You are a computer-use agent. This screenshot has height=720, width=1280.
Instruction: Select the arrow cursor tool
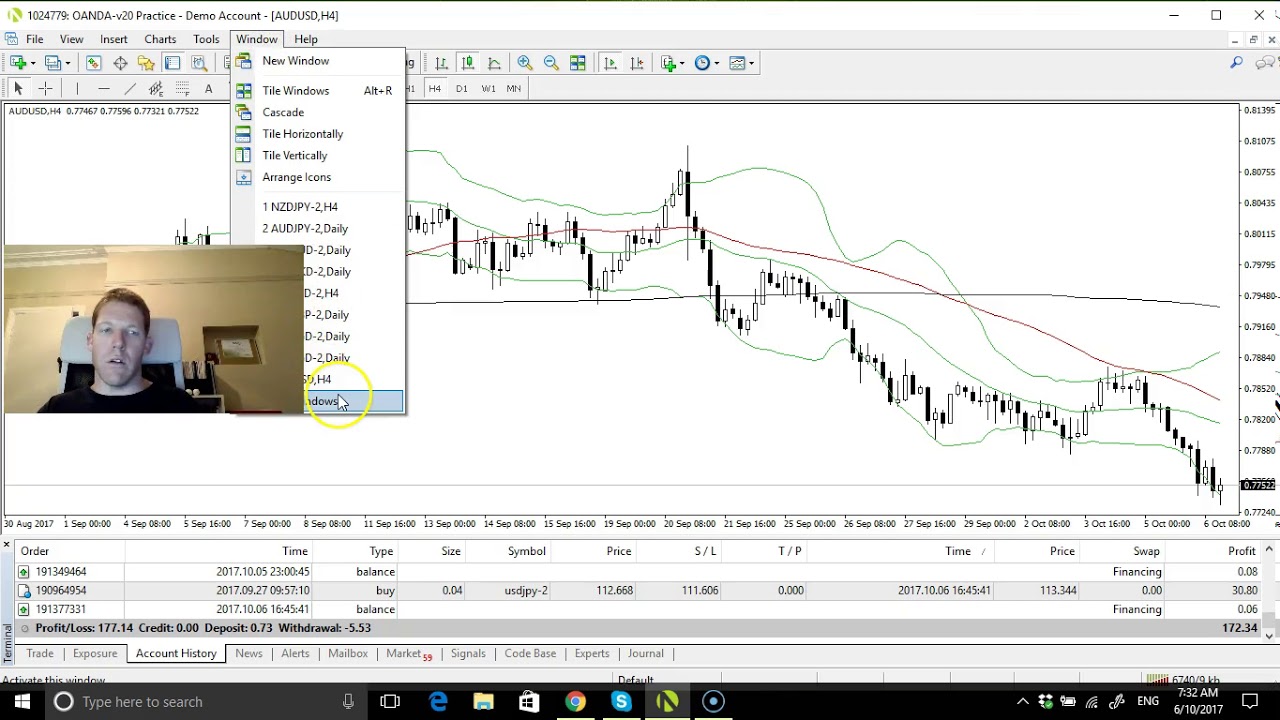18,89
